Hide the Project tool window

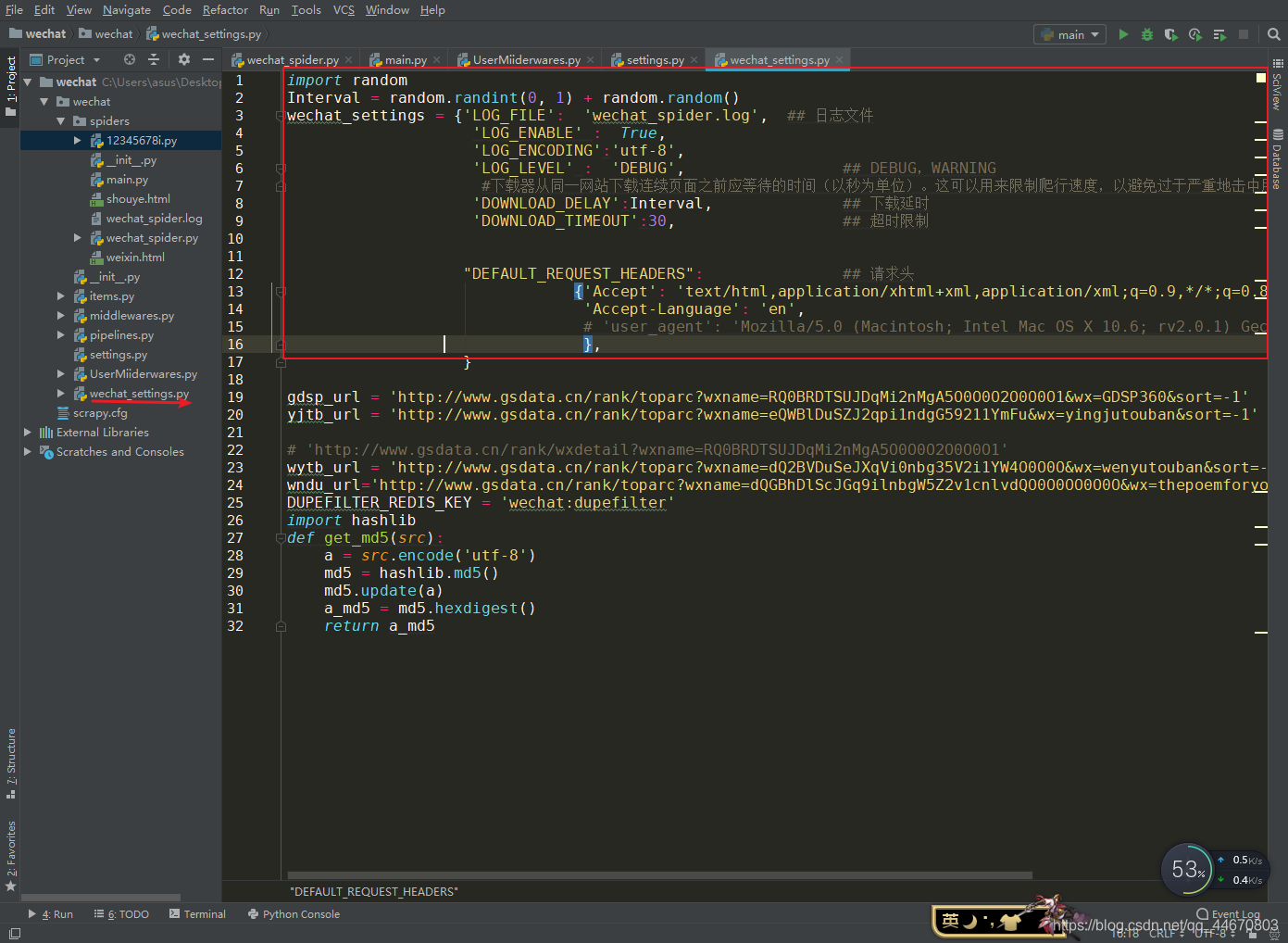click(208, 59)
